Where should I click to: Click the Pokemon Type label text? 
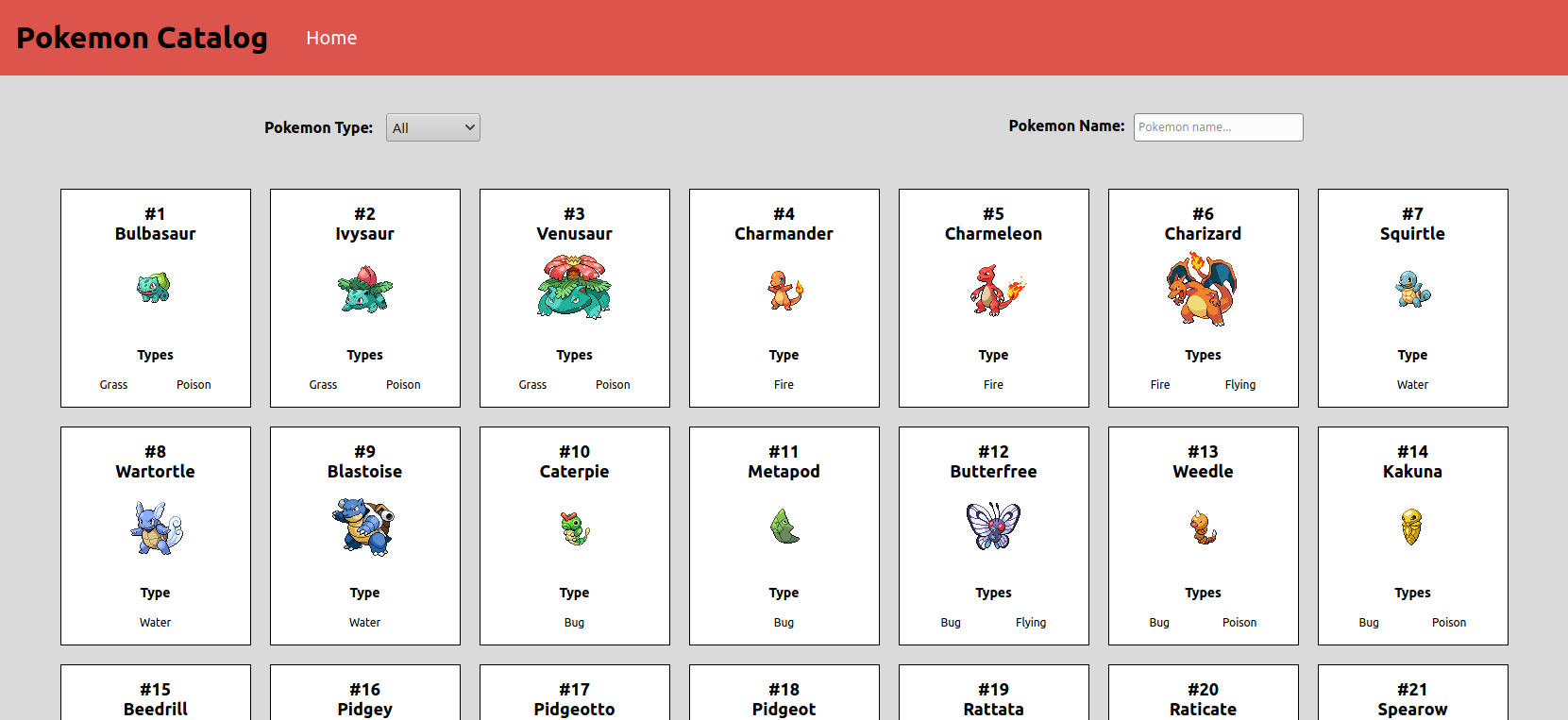point(318,127)
